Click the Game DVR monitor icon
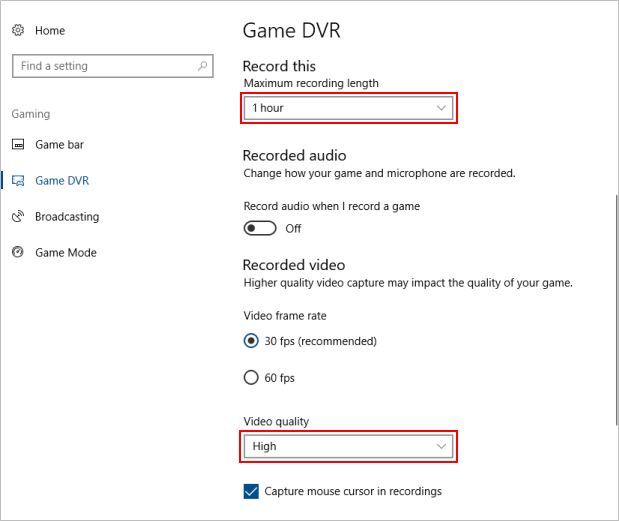The height and width of the screenshot is (521, 619). [18, 181]
